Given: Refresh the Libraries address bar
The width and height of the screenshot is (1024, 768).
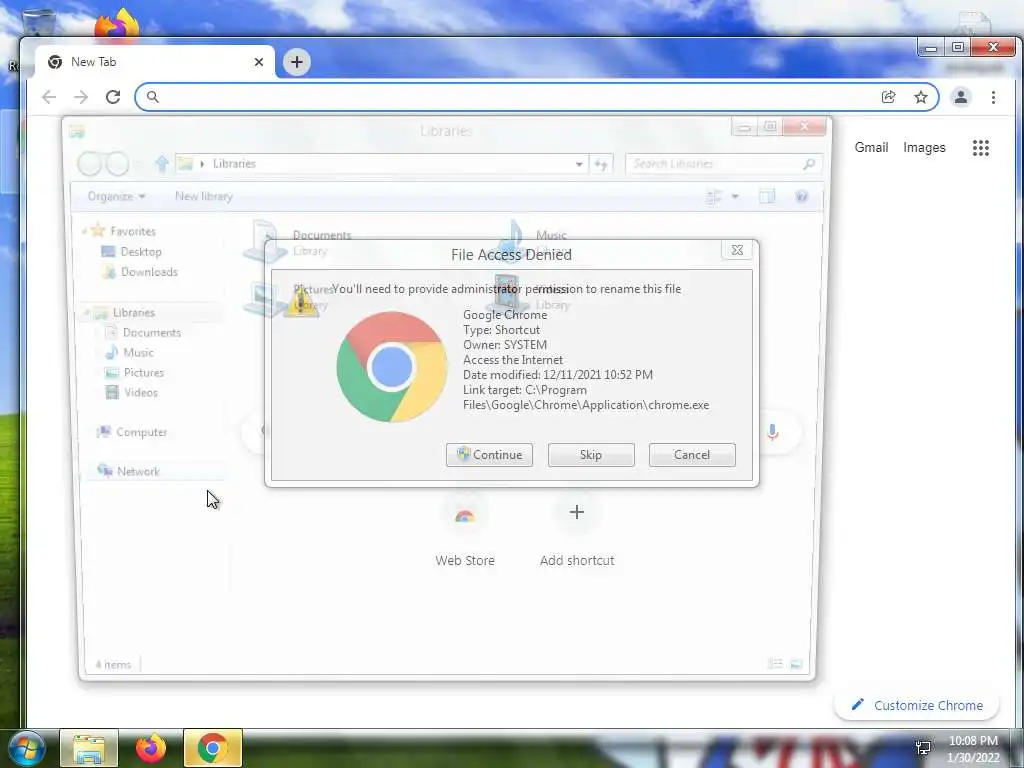Looking at the screenshot, I should click(x=600, y=164).
